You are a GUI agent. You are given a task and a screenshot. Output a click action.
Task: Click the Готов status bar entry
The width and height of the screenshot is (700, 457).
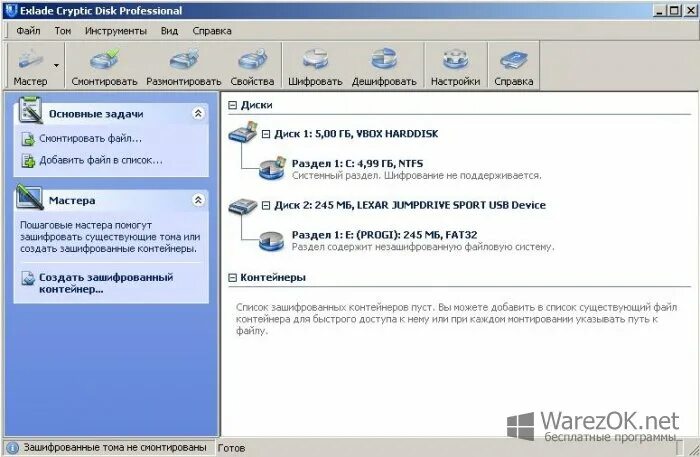(x=231, y=448)
